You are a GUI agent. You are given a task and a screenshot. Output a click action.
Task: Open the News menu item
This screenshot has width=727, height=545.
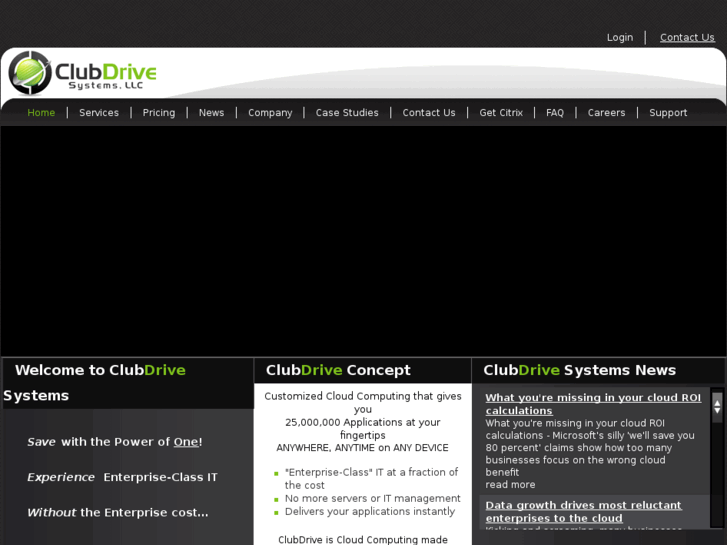pyautogui.click(x=211, y=113)
